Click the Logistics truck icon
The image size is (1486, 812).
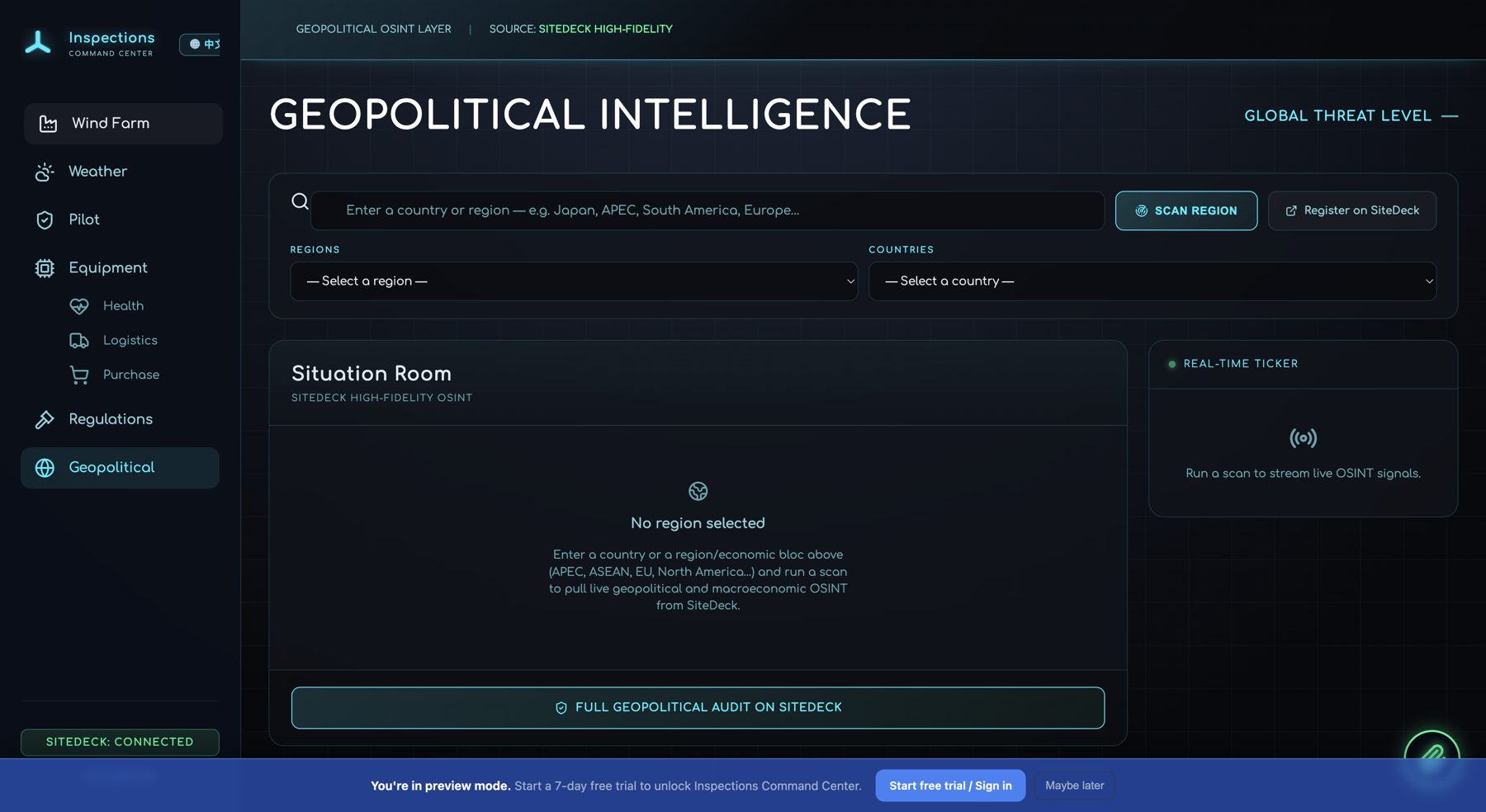point(79,341)
